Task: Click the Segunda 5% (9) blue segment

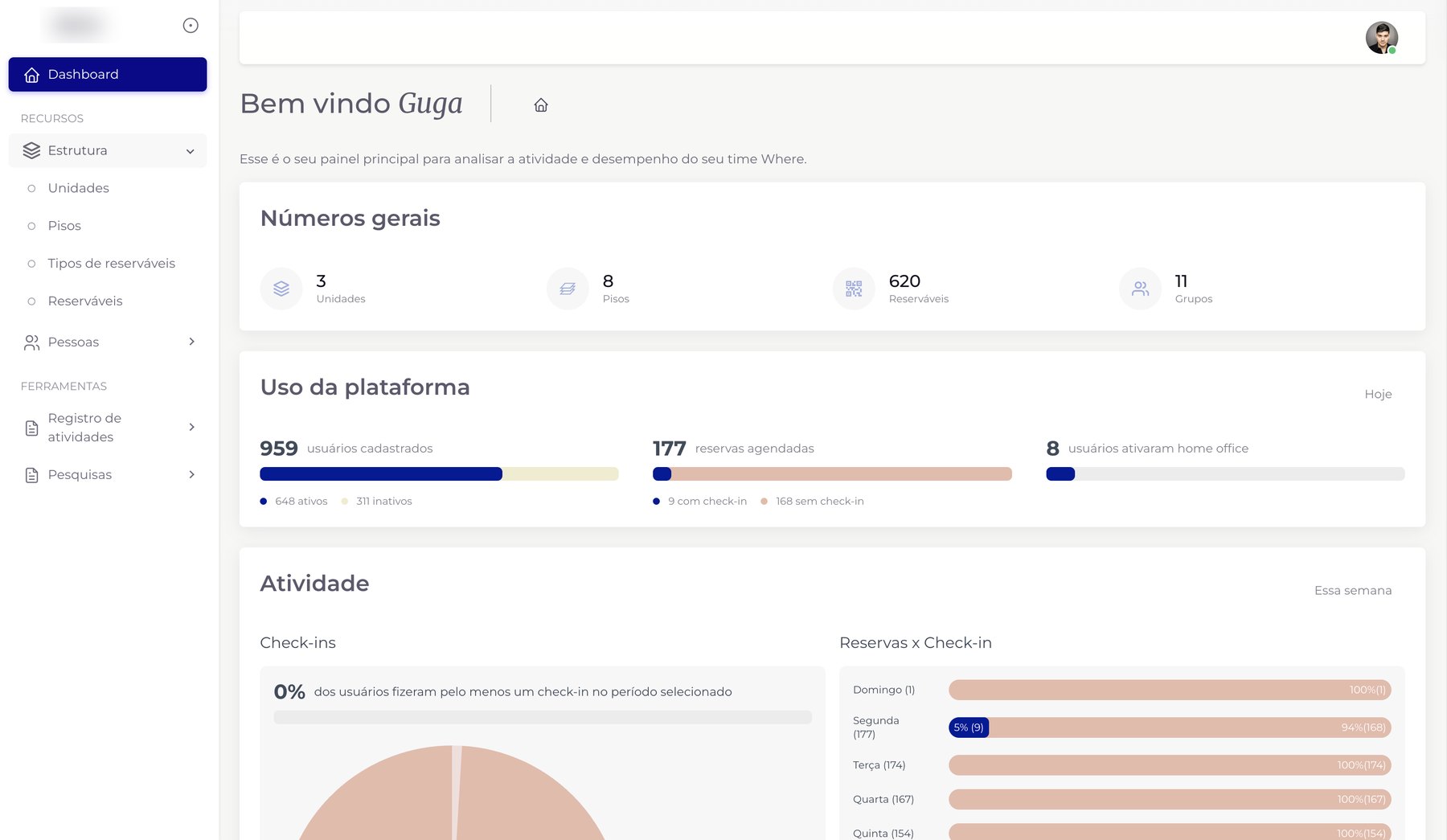Action: pyautogui.click(x=969, y=727)
